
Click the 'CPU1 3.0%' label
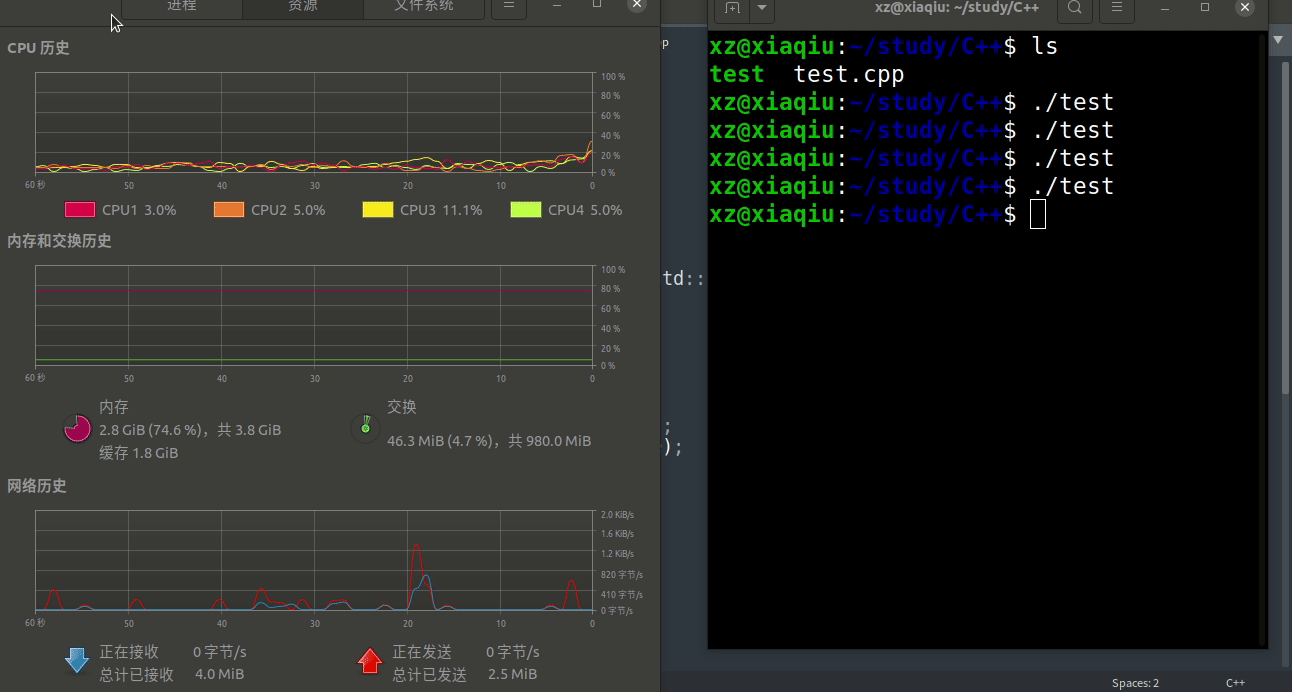pos(139,210)
